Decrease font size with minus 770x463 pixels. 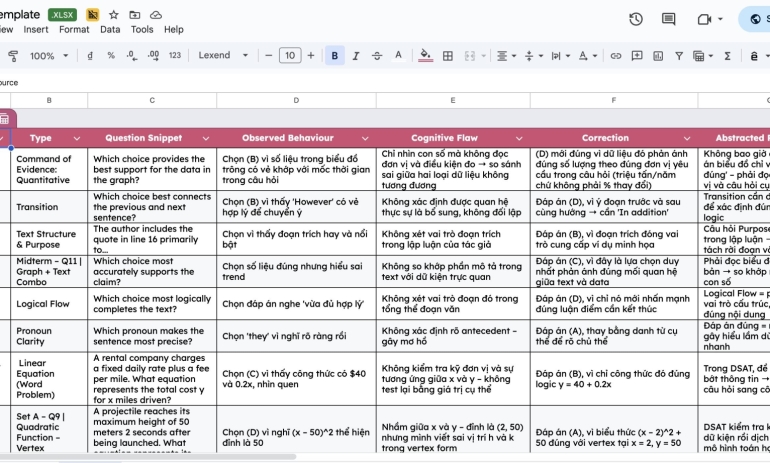coord(268,55)
